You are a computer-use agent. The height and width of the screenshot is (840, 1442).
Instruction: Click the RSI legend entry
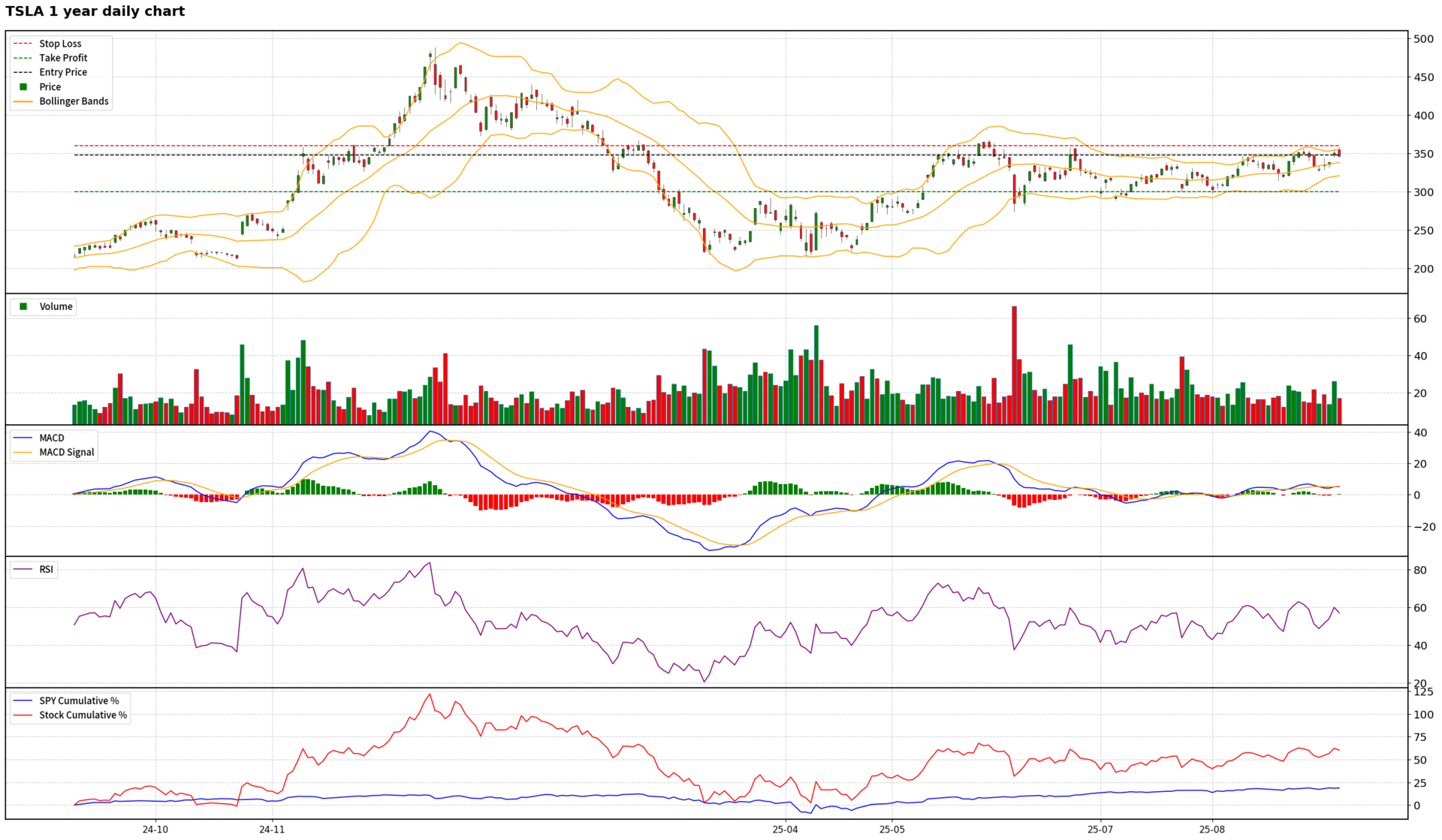[46, 569]
